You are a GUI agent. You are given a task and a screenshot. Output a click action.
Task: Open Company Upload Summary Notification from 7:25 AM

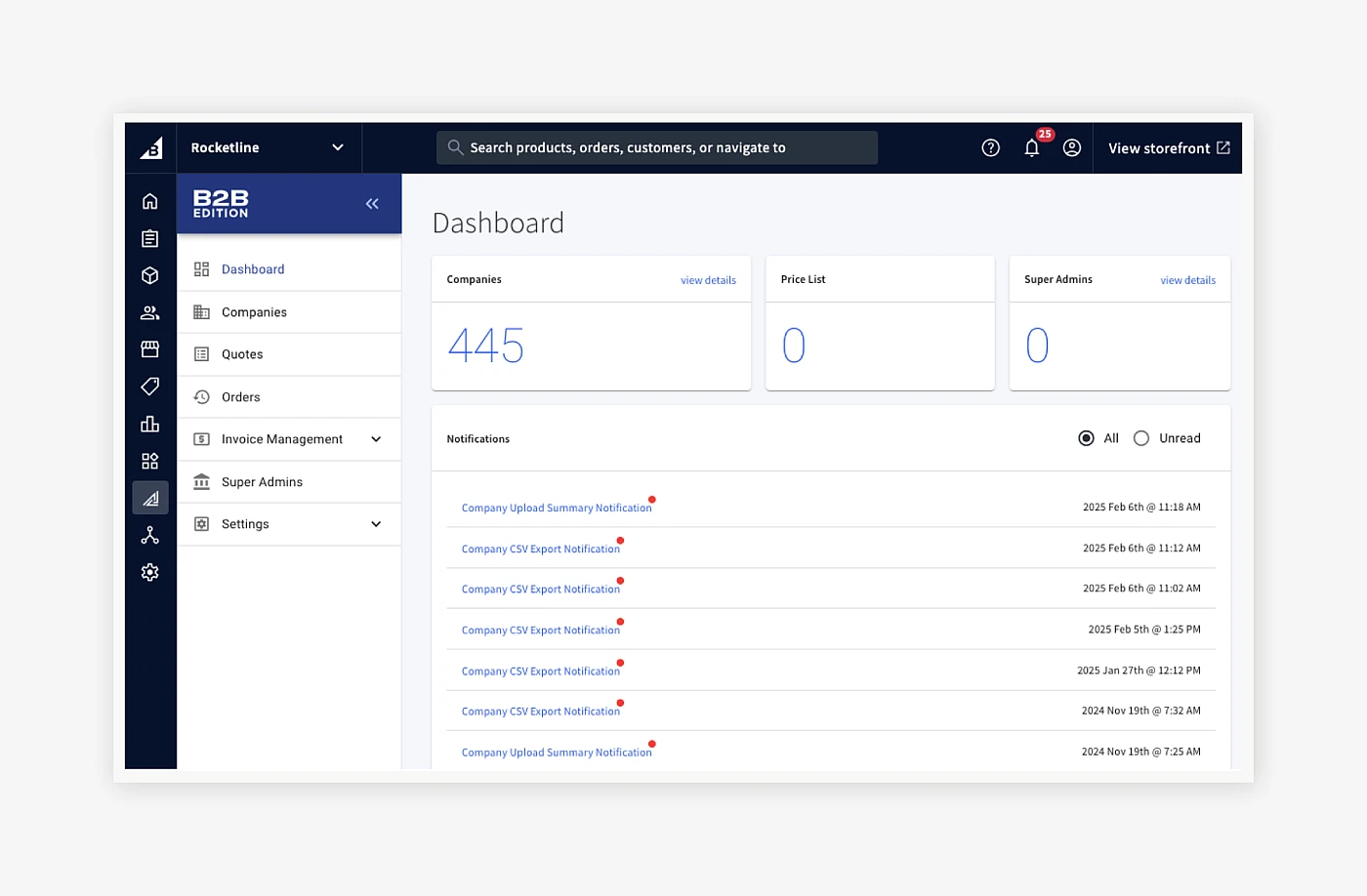click(x=557, y=752)
